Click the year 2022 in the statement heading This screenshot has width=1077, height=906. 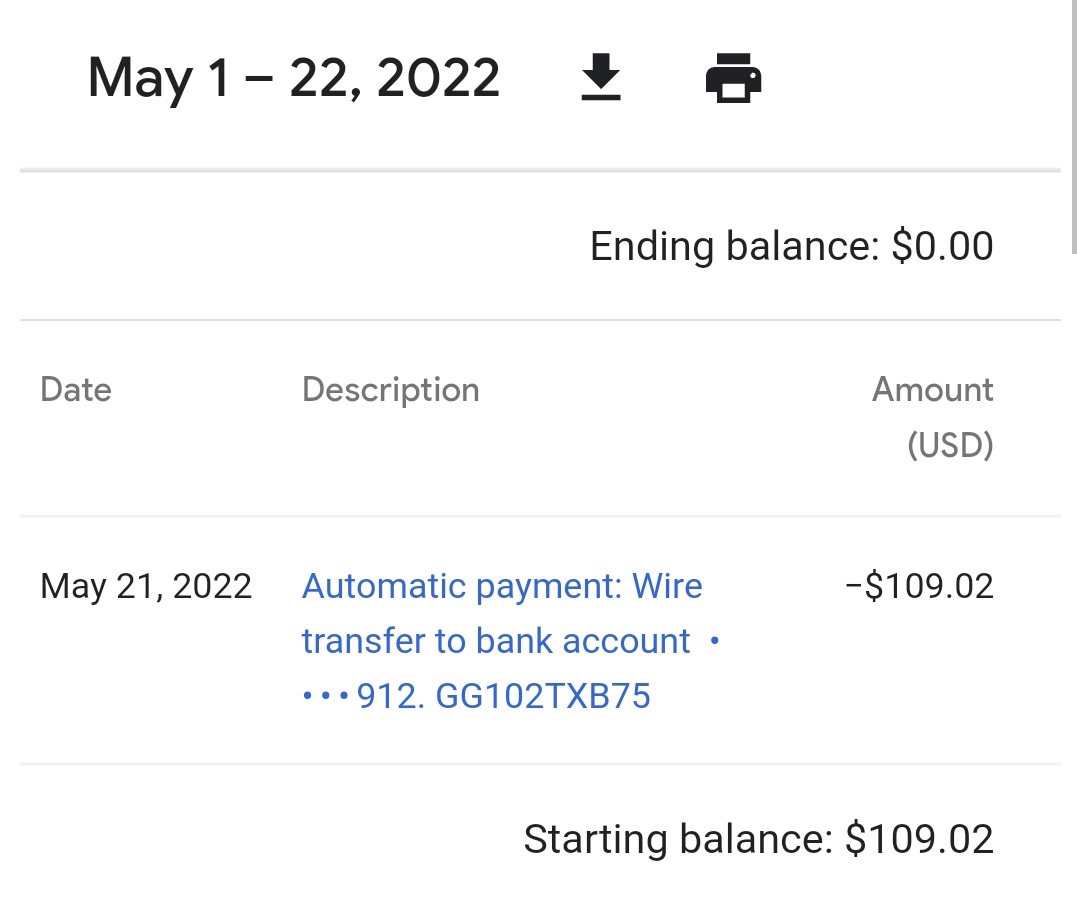pyautogui.click(x=438, y=78)
